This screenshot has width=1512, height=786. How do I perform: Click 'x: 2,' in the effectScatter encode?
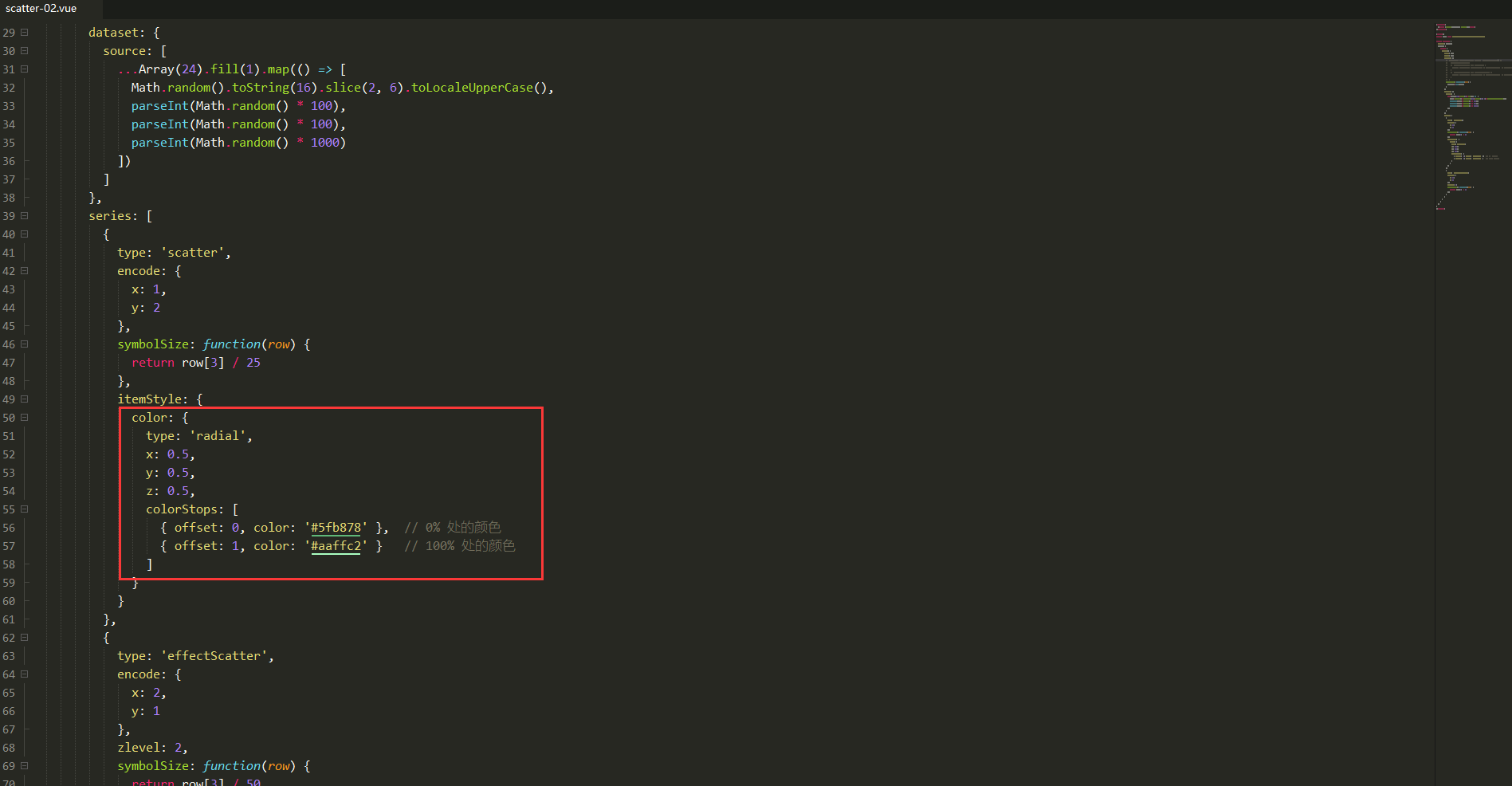tap(149, 693)
